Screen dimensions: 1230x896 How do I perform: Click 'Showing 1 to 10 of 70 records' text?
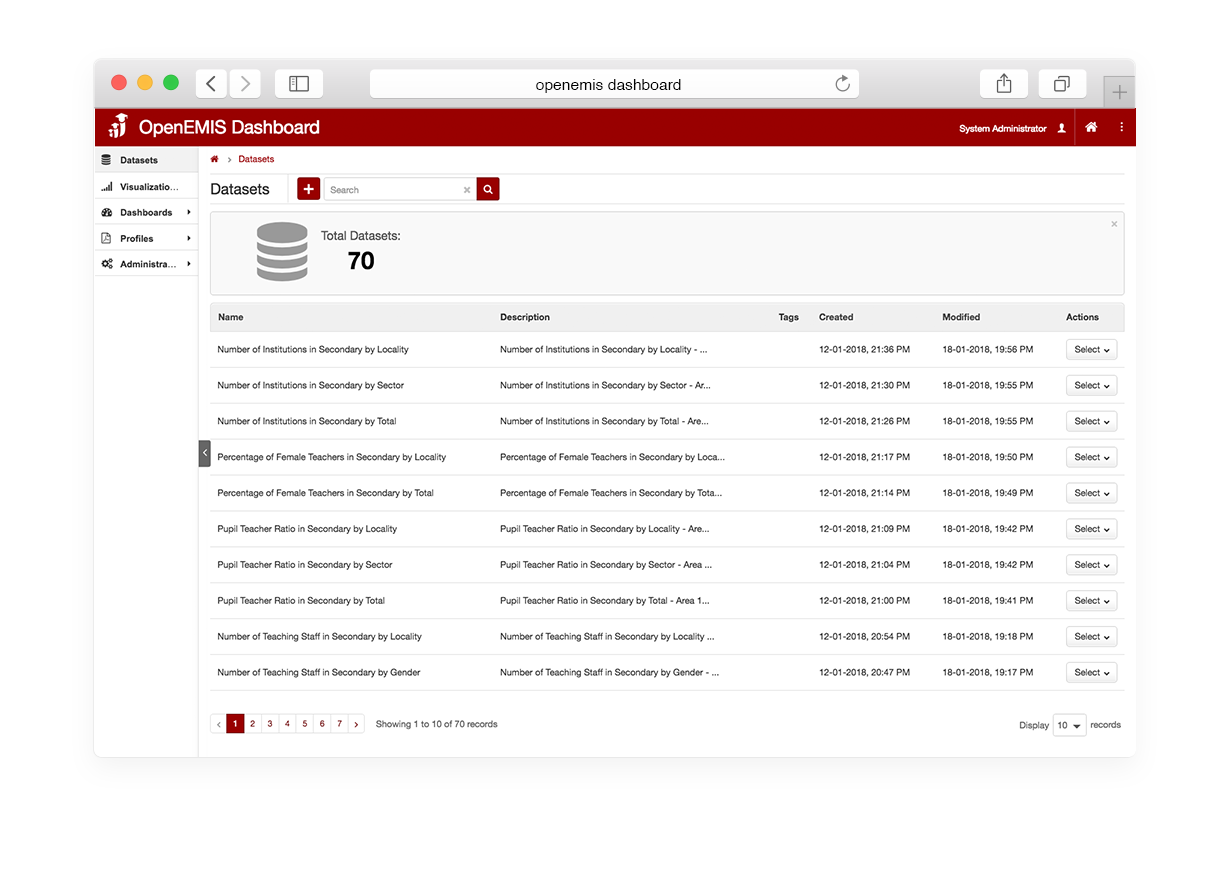point(437,724)
